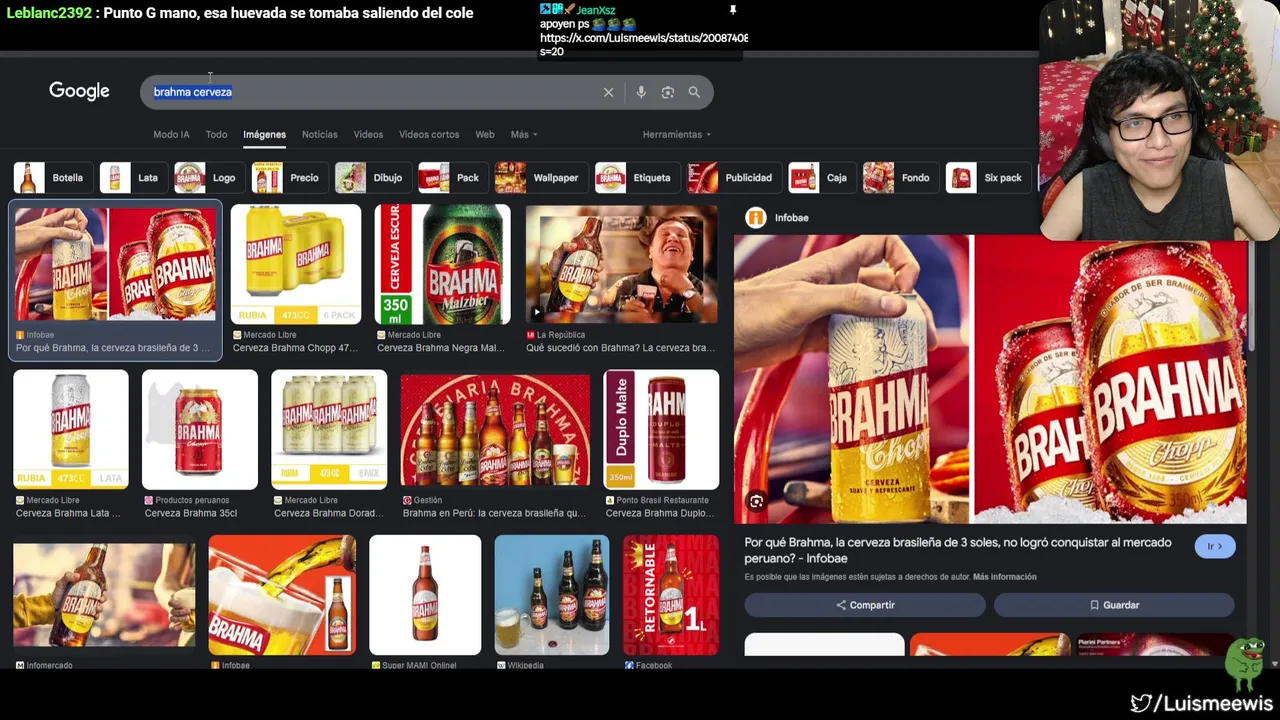Screen dimensions: 1280x720
Task: Open the Brahma Malzbier Negra thumbnail
Action: (x=443, y=264)
